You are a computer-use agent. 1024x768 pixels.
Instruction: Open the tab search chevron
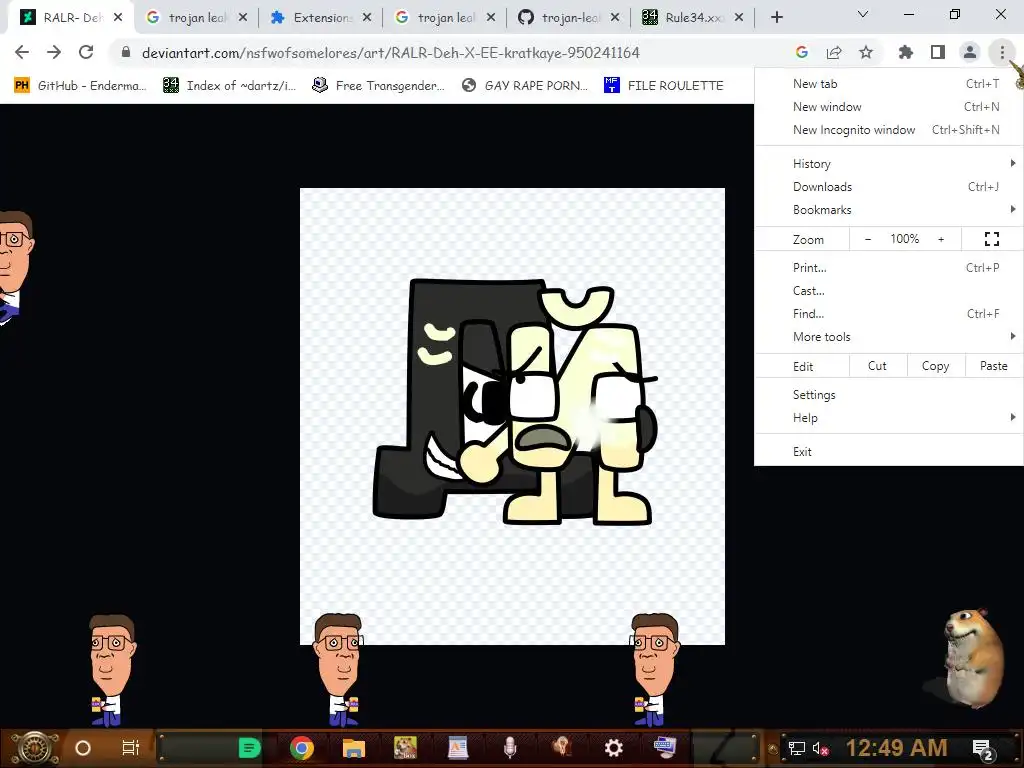click(863, 14)
